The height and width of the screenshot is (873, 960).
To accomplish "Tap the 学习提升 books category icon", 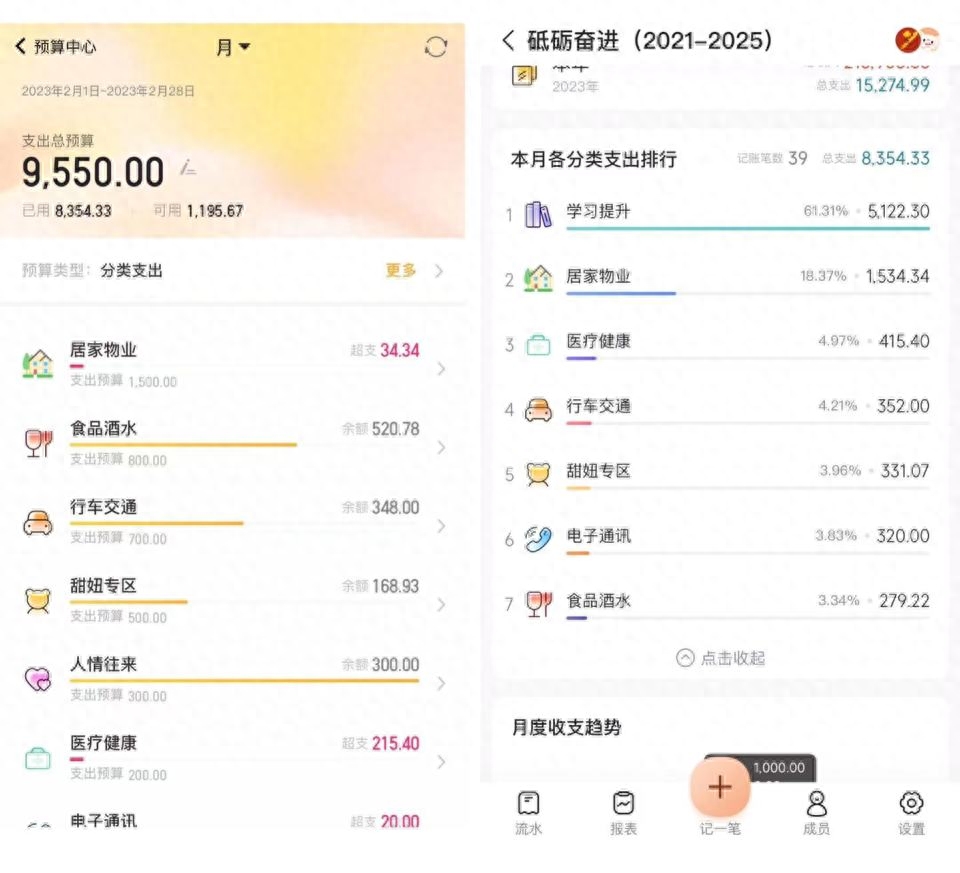I will point(536,211).
